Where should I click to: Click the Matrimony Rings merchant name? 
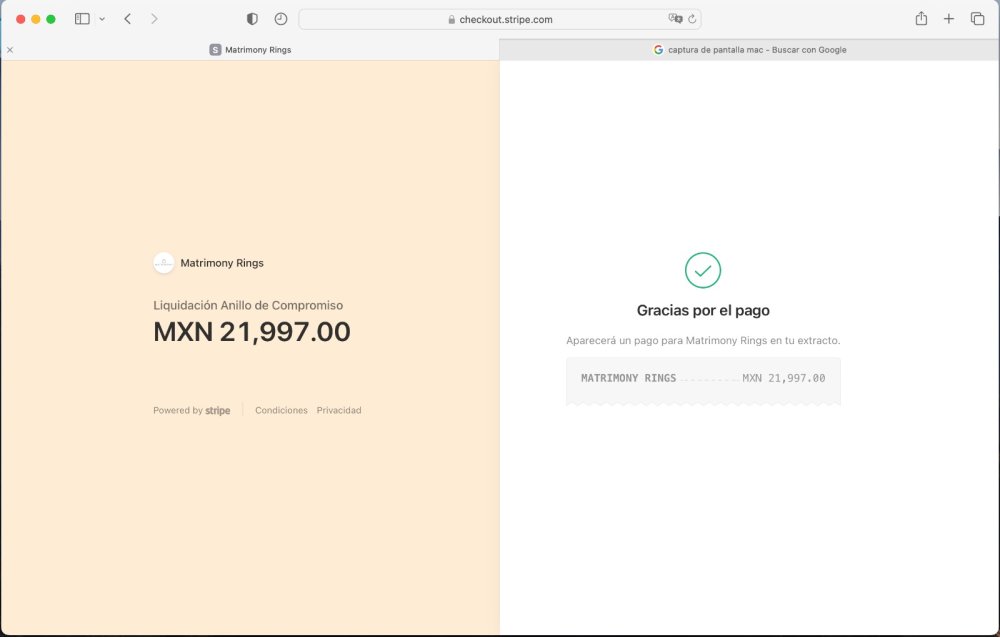(222, 263)
